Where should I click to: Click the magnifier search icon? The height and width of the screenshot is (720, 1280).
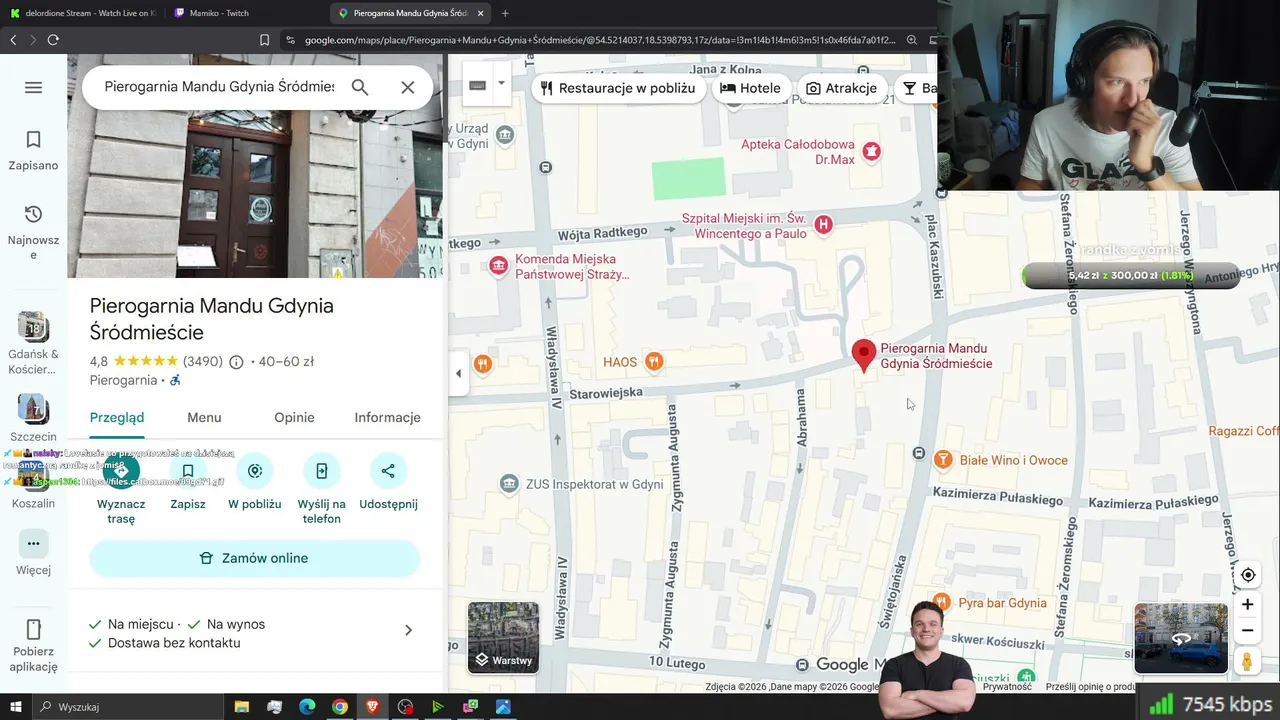click(x=360, y=87)
